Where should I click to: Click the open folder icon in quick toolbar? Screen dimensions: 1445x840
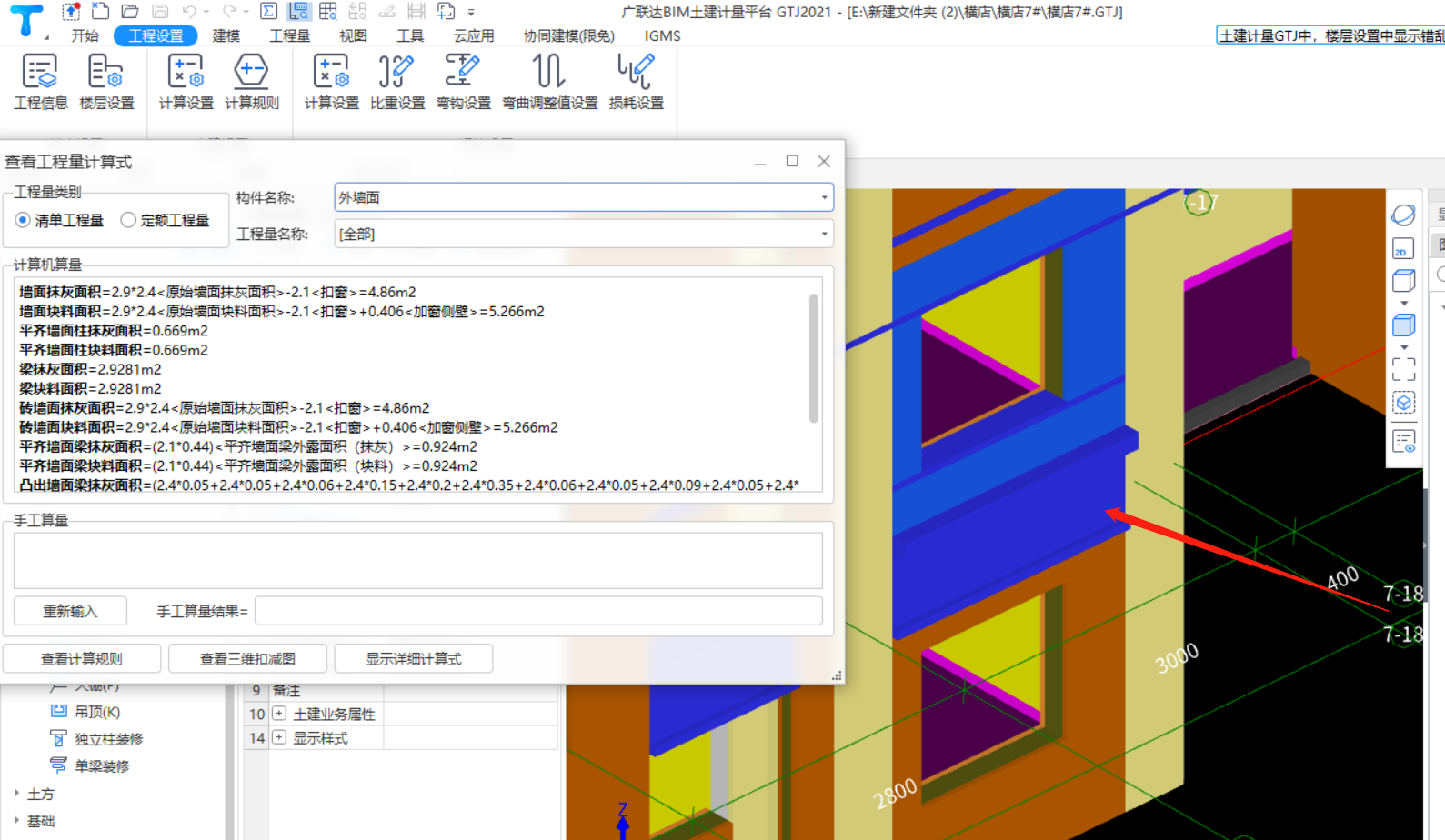130,12
